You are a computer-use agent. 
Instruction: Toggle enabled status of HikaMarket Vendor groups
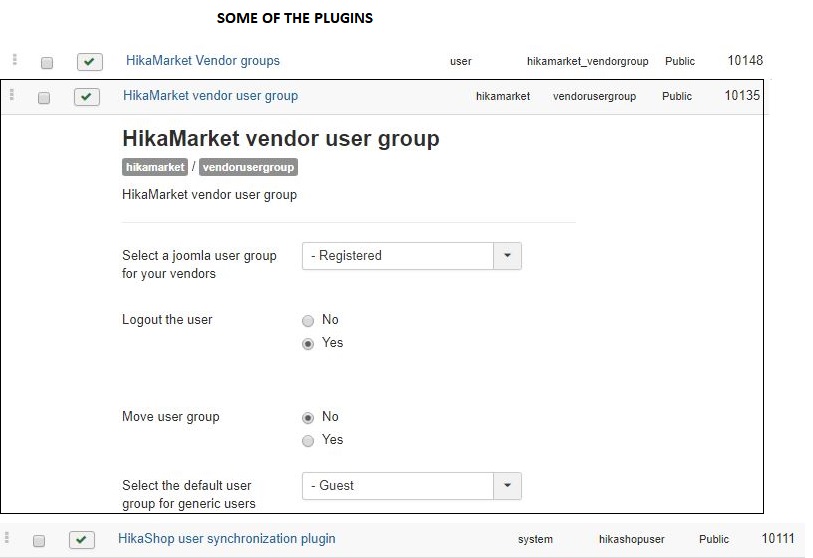[90, 62]
